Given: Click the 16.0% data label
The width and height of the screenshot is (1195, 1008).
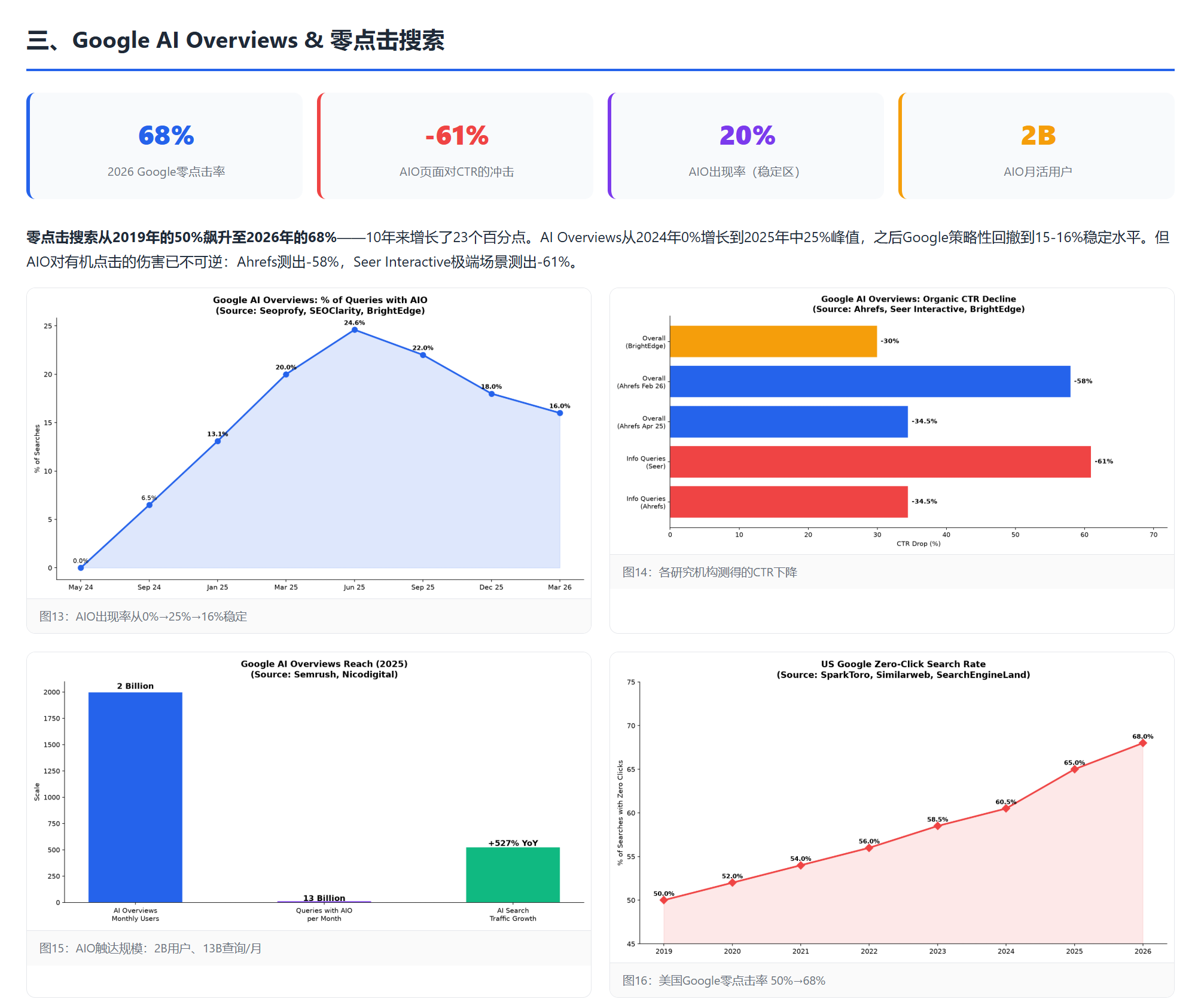Looking at the screenshot, I should [560, 406].
